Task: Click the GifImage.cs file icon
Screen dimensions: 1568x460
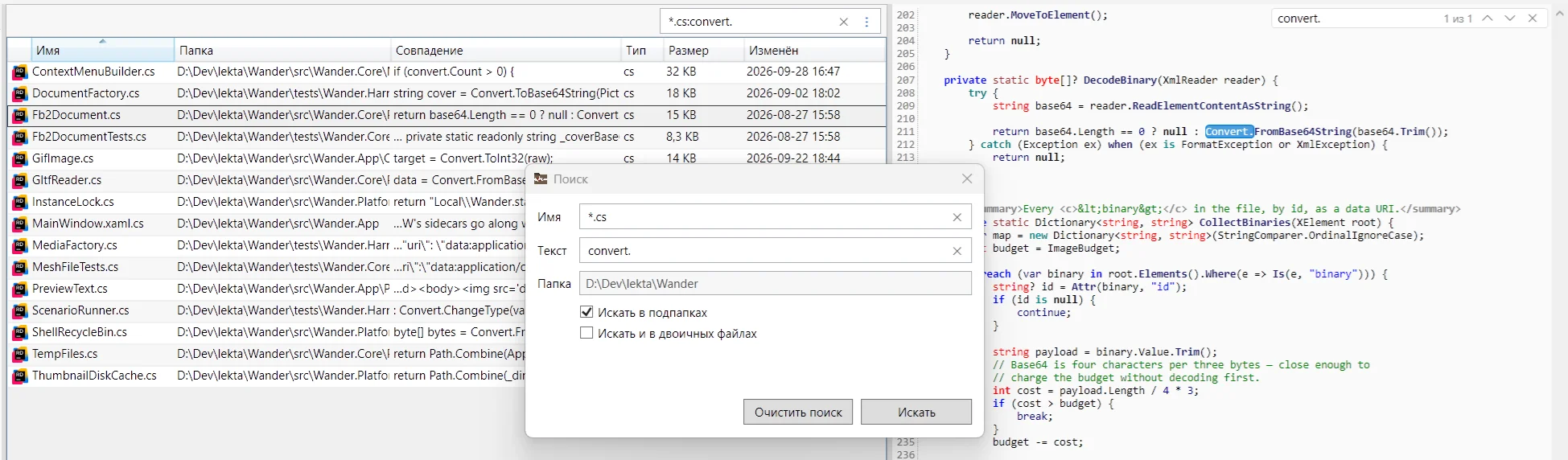Action: (x=19, y=159)
